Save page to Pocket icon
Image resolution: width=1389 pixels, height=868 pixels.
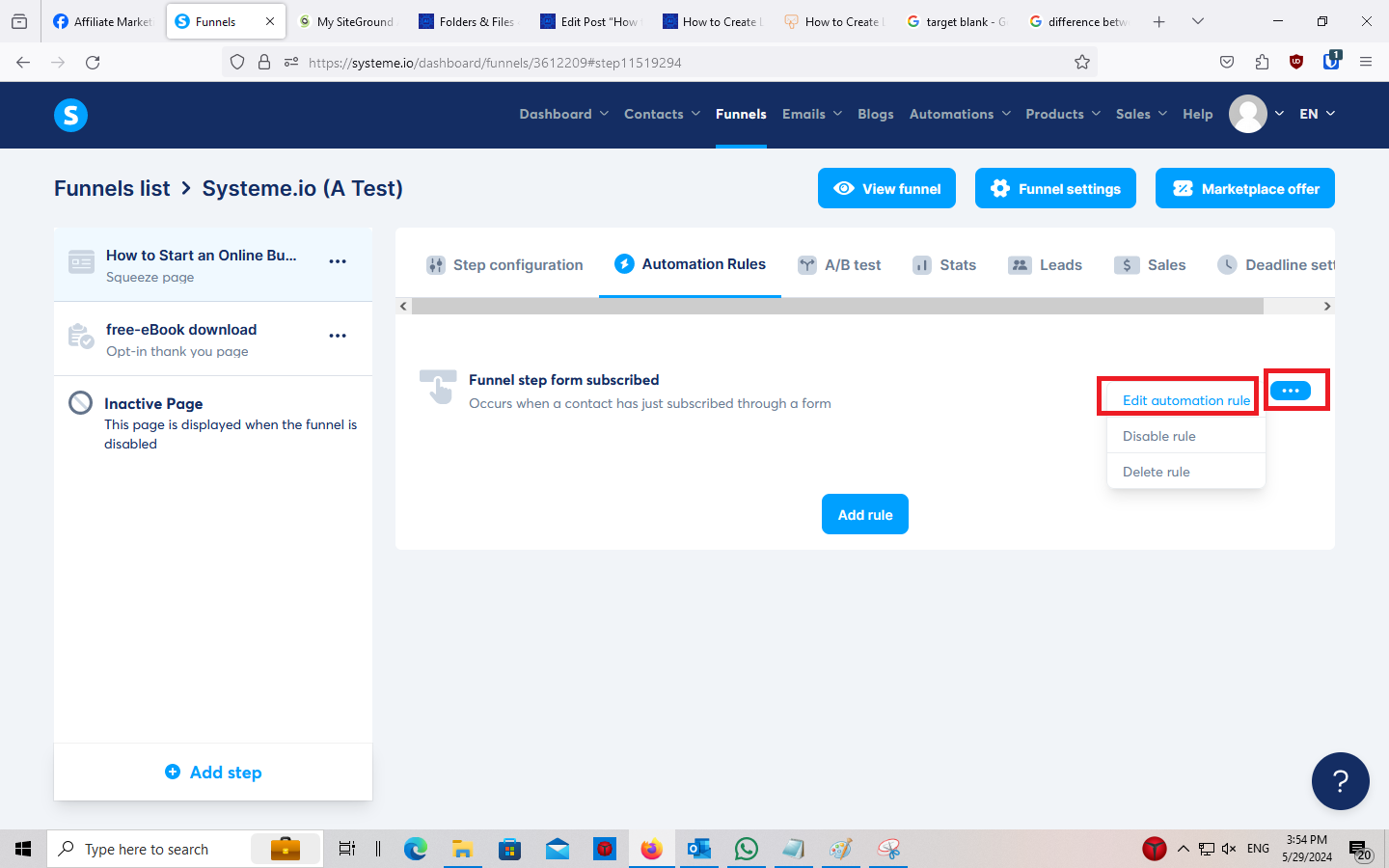pyautogui.click(x=1227, y=63)
